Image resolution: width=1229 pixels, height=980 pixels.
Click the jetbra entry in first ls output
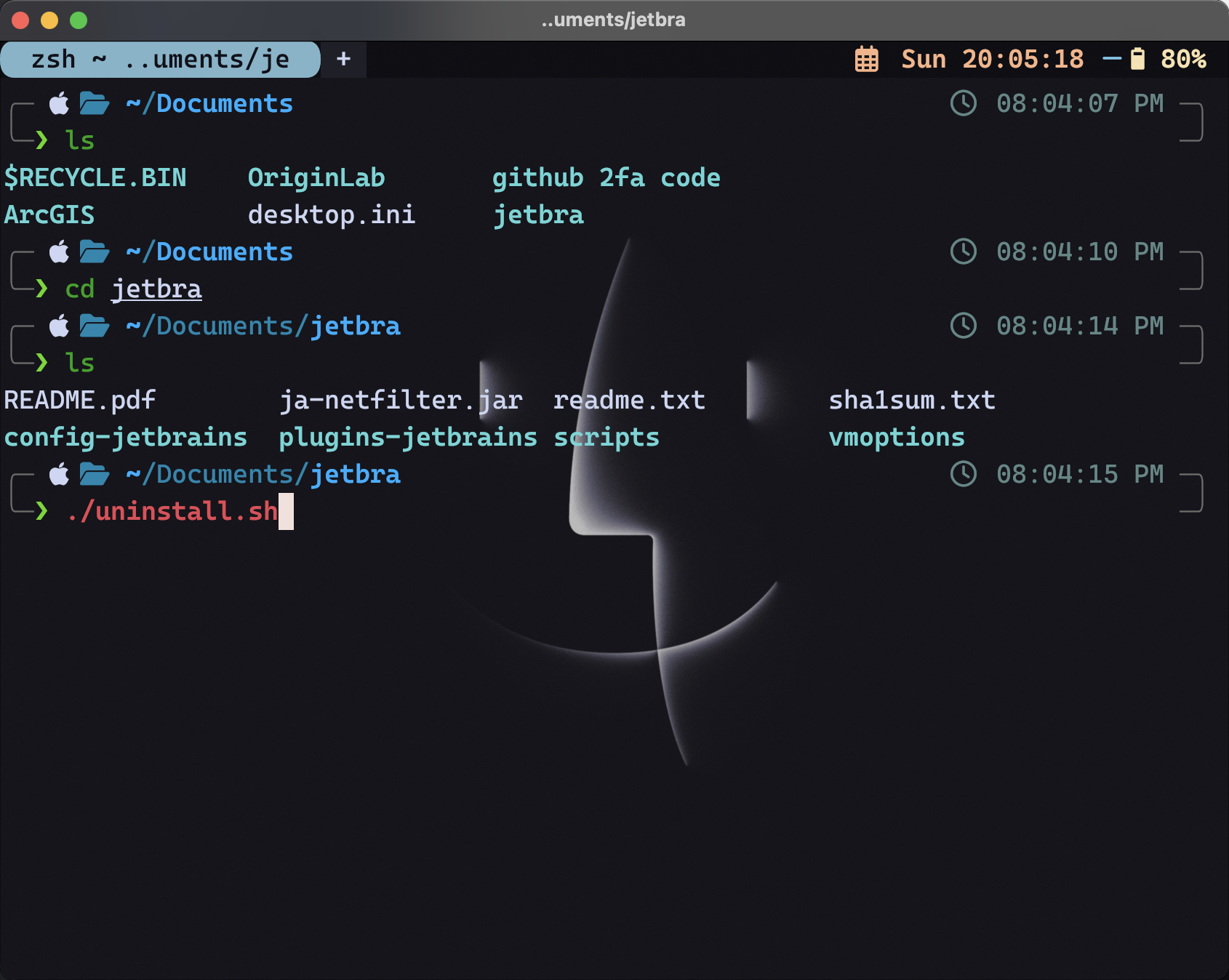click(538, 214)
